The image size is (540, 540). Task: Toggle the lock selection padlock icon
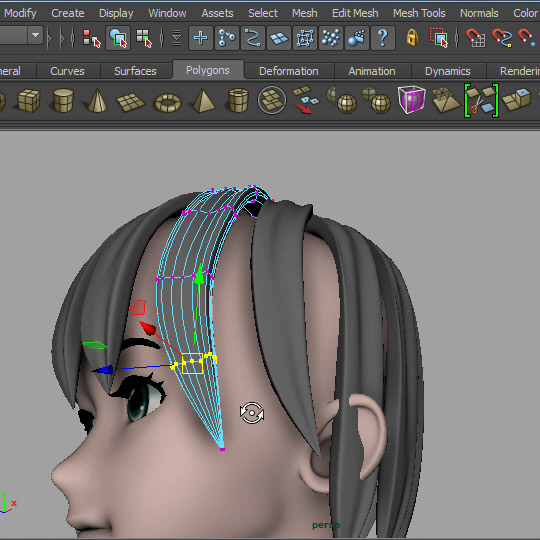(412, 38)
